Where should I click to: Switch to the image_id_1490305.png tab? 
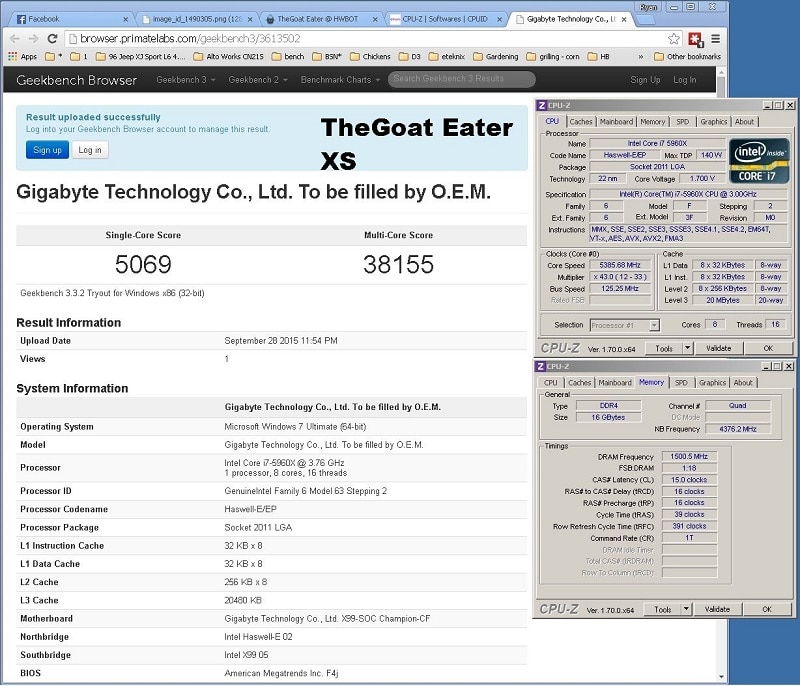196,19
